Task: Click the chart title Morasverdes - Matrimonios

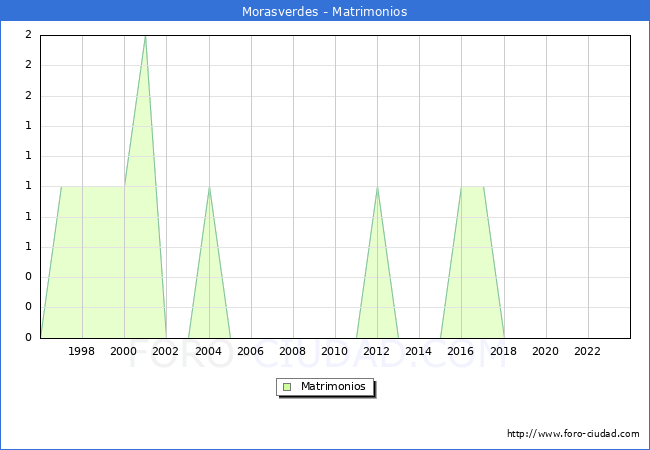Action: click(x=324, y=12)
